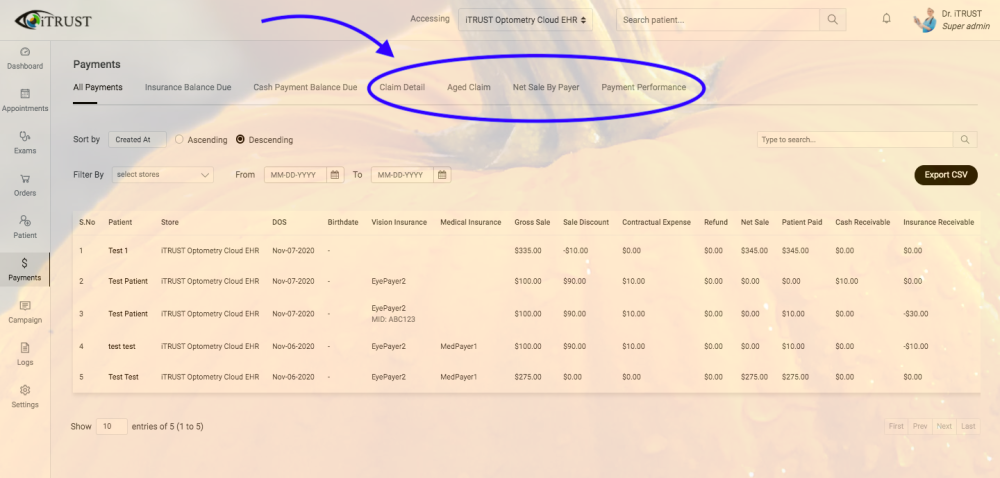
Task: Go to Prev page of entries
Action: 920,426
